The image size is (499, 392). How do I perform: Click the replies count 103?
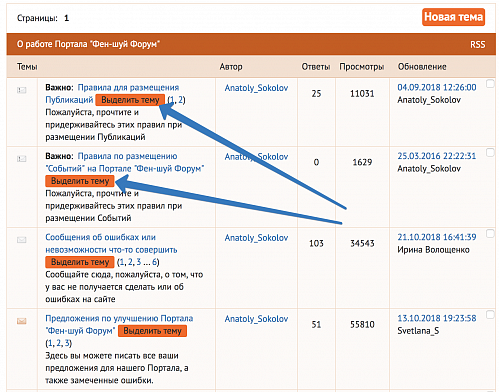pos(316,243)
